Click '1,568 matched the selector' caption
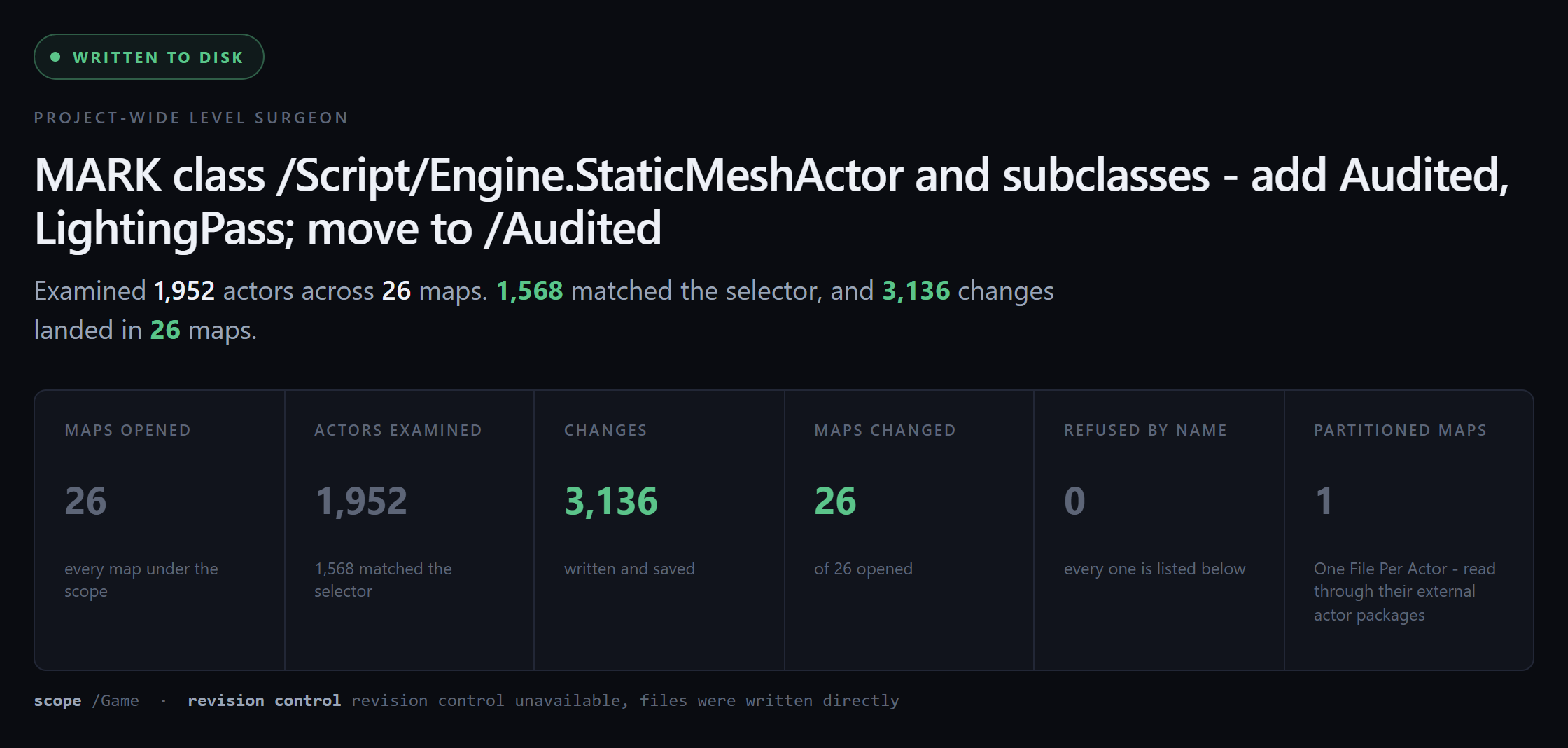Screen dimensions: 1568x748 click(383, 580)
